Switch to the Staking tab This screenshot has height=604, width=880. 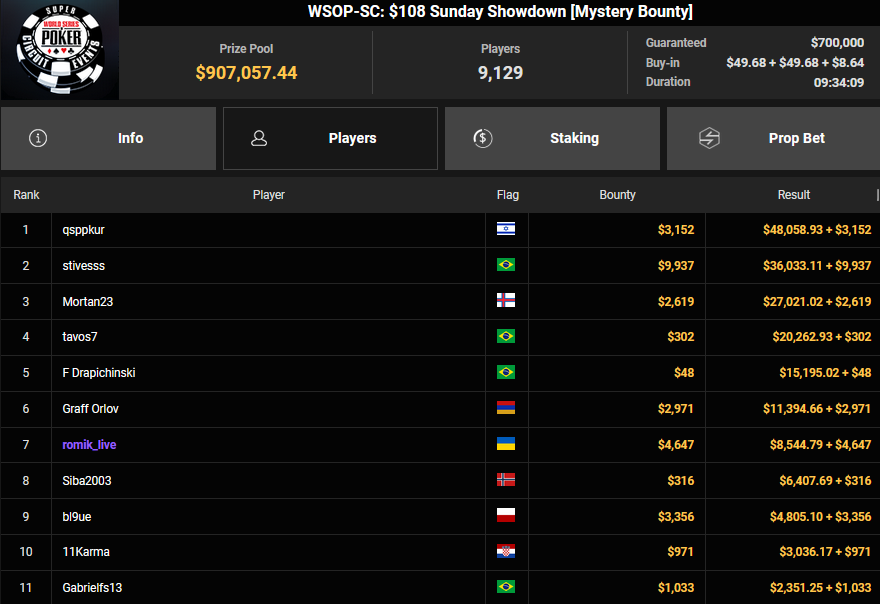pos(552,138)
